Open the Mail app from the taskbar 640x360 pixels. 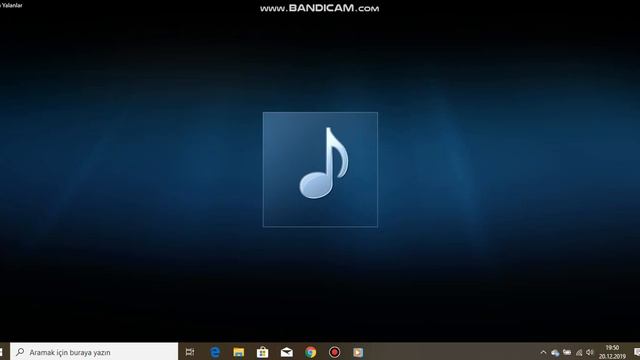[287, 352]
